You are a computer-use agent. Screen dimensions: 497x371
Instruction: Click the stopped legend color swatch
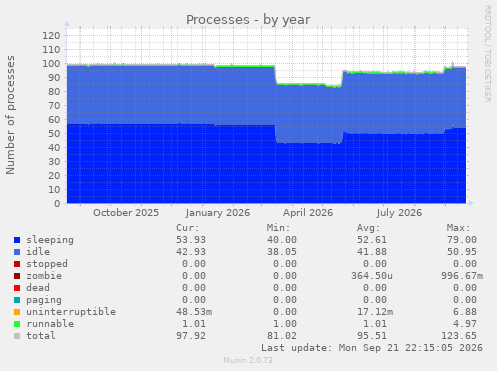(x=17, y=264)
